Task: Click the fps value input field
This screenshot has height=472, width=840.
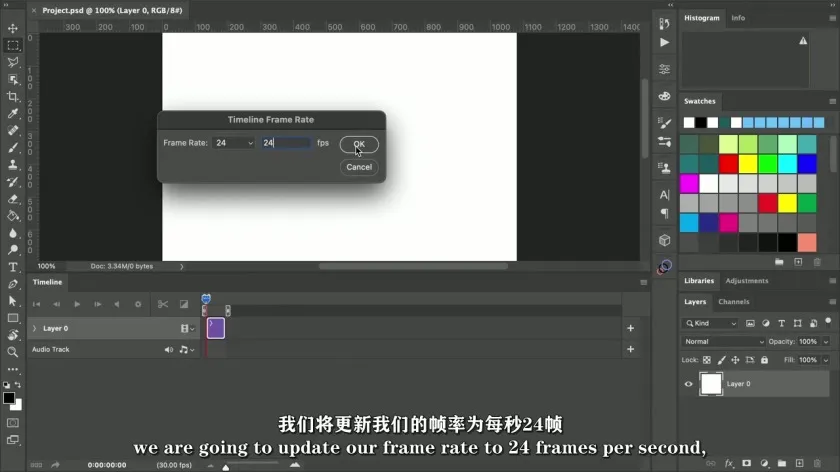Action: [286, 143]
